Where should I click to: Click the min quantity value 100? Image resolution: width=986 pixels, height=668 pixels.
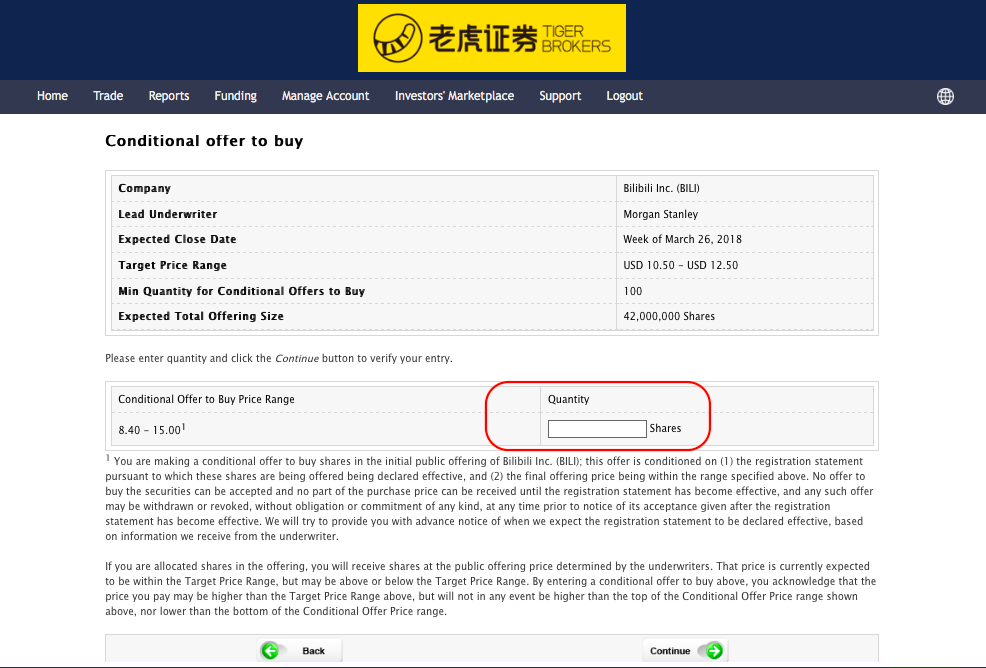[x=633, y=291]
